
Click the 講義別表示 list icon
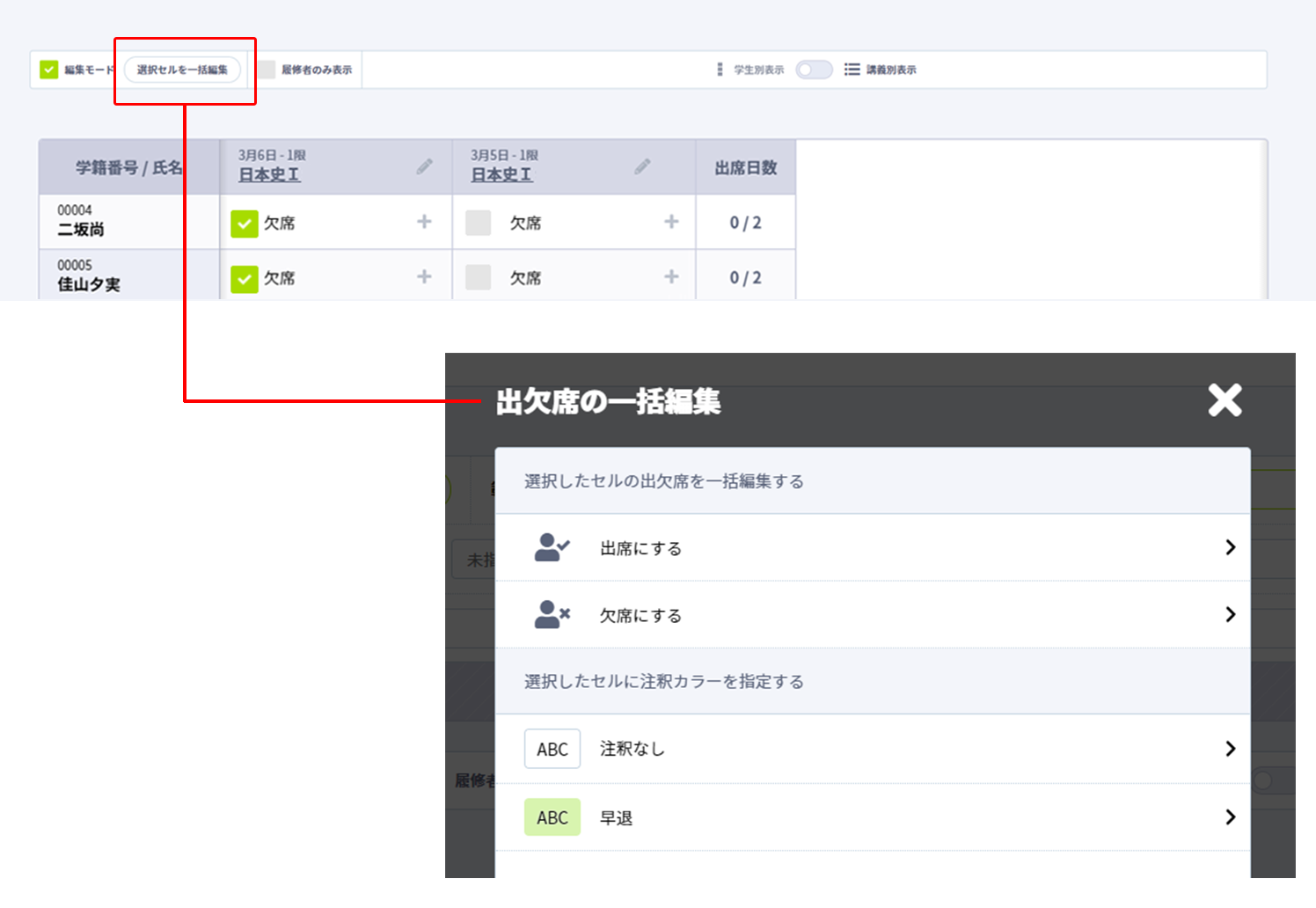pos(852,70)
